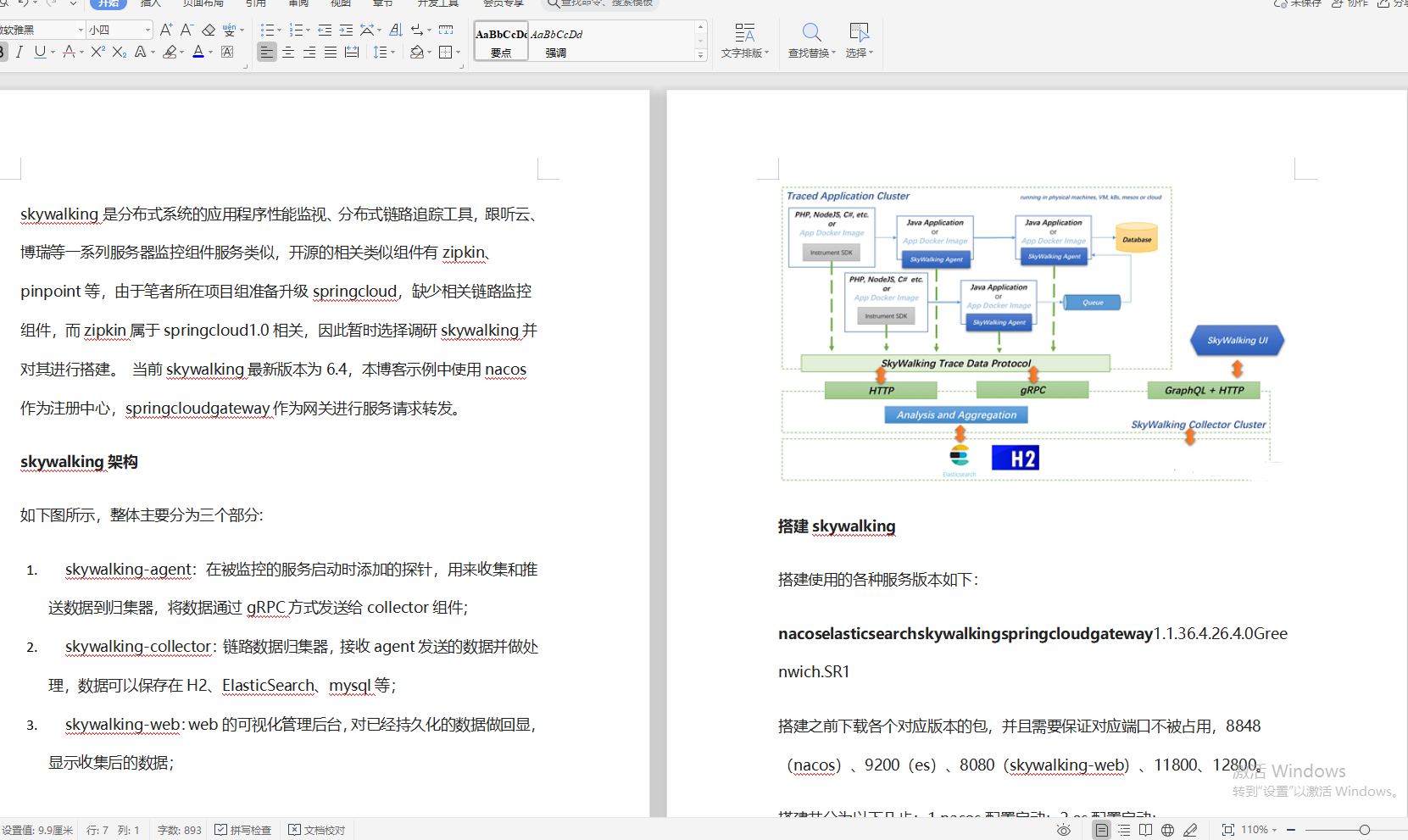Open the highlight color dropdown arrow
Screen dimensions: 1408x840
click(181, 53)
